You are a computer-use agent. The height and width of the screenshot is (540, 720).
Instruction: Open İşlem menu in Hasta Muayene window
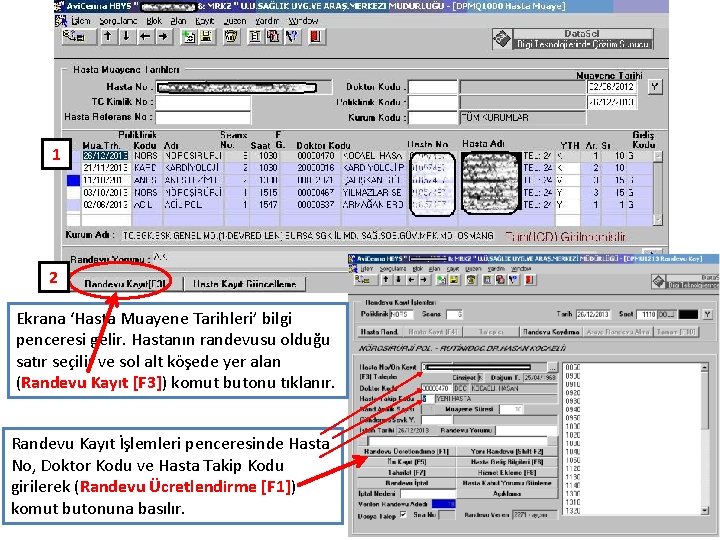[81, 21]
